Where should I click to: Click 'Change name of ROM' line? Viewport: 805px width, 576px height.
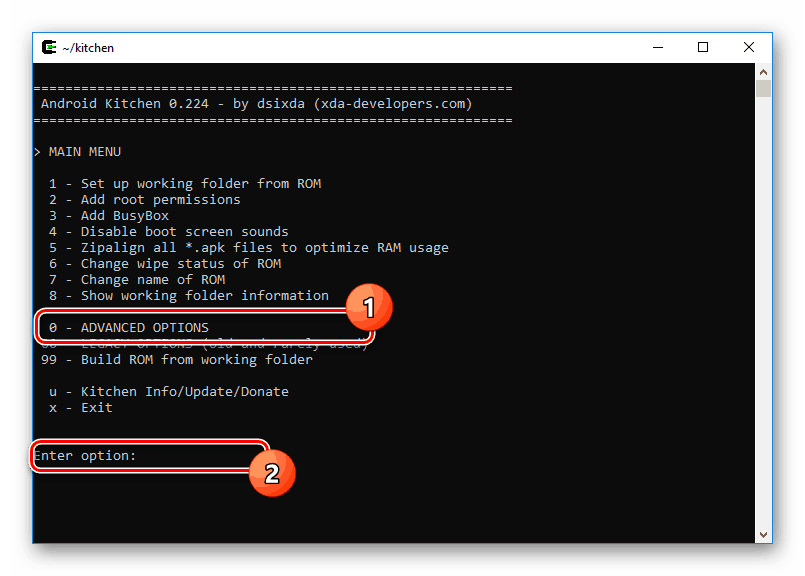pos(137,280)
